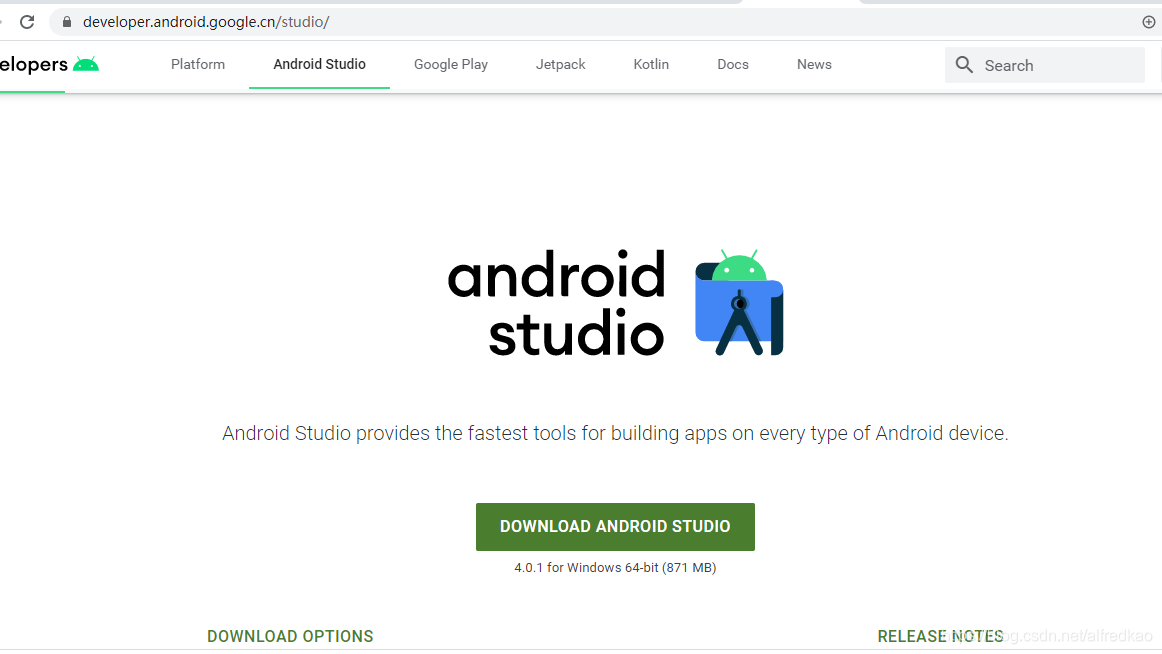The height and width of the screenshot is (654, 1162).
Task: Focus the Search input field
Action: point(1045,65)
